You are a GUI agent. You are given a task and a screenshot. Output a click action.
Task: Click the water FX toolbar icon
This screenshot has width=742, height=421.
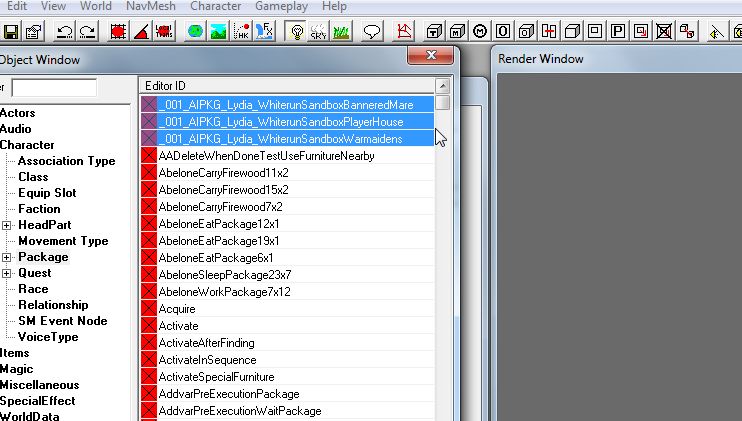coord(264,32)
